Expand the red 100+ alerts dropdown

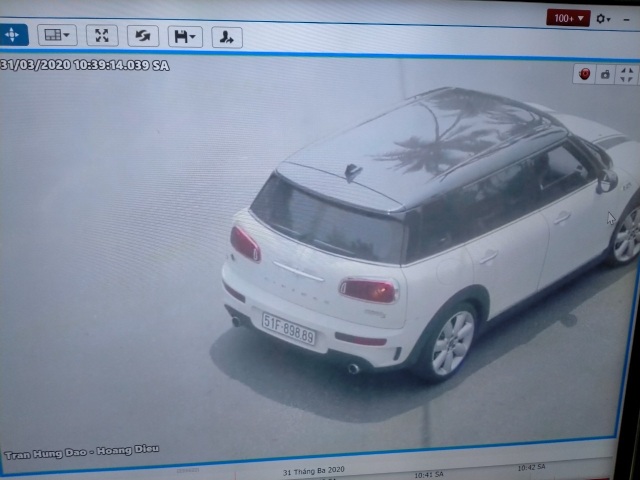pos(567,18)
